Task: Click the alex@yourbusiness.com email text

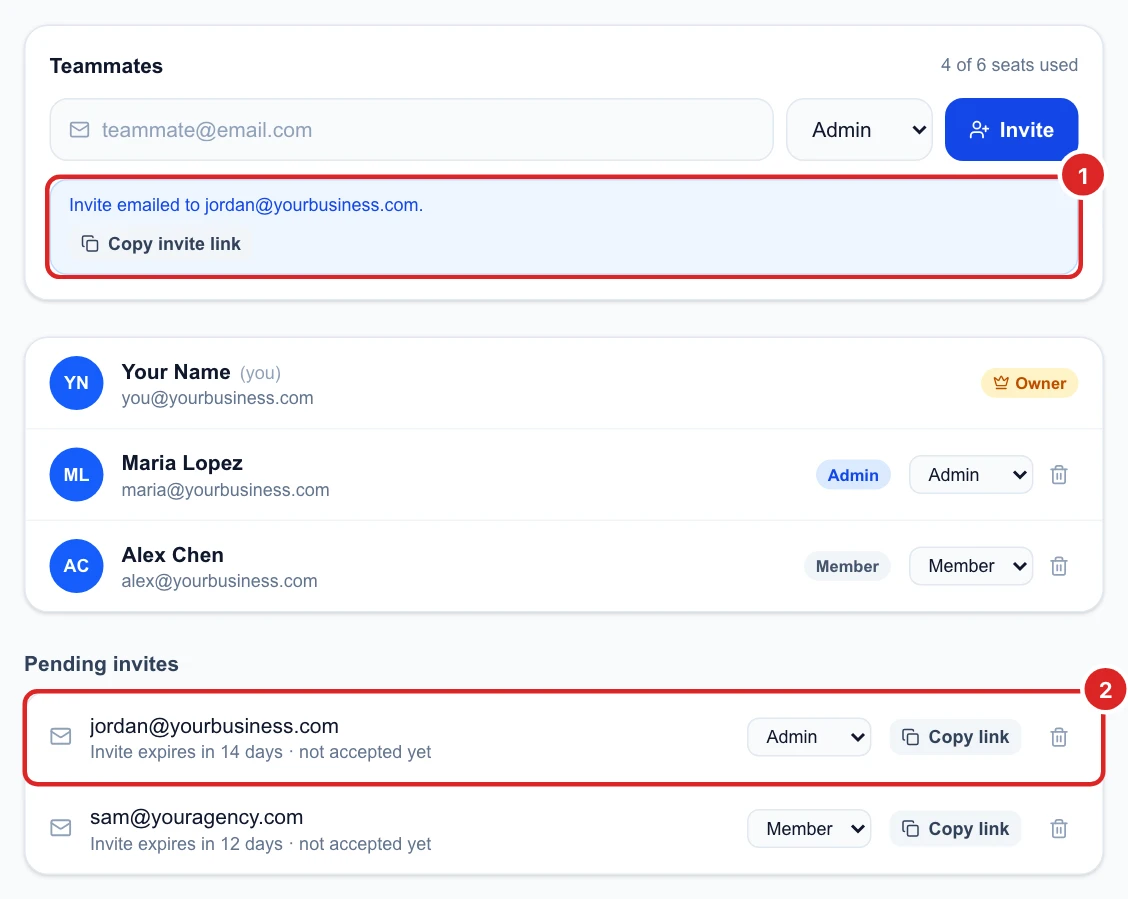Action: tap(219, 581)
